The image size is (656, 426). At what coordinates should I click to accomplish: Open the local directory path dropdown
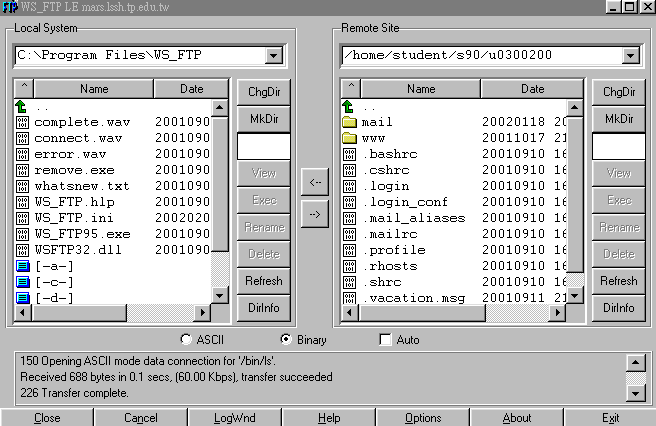tap(274, 55)
